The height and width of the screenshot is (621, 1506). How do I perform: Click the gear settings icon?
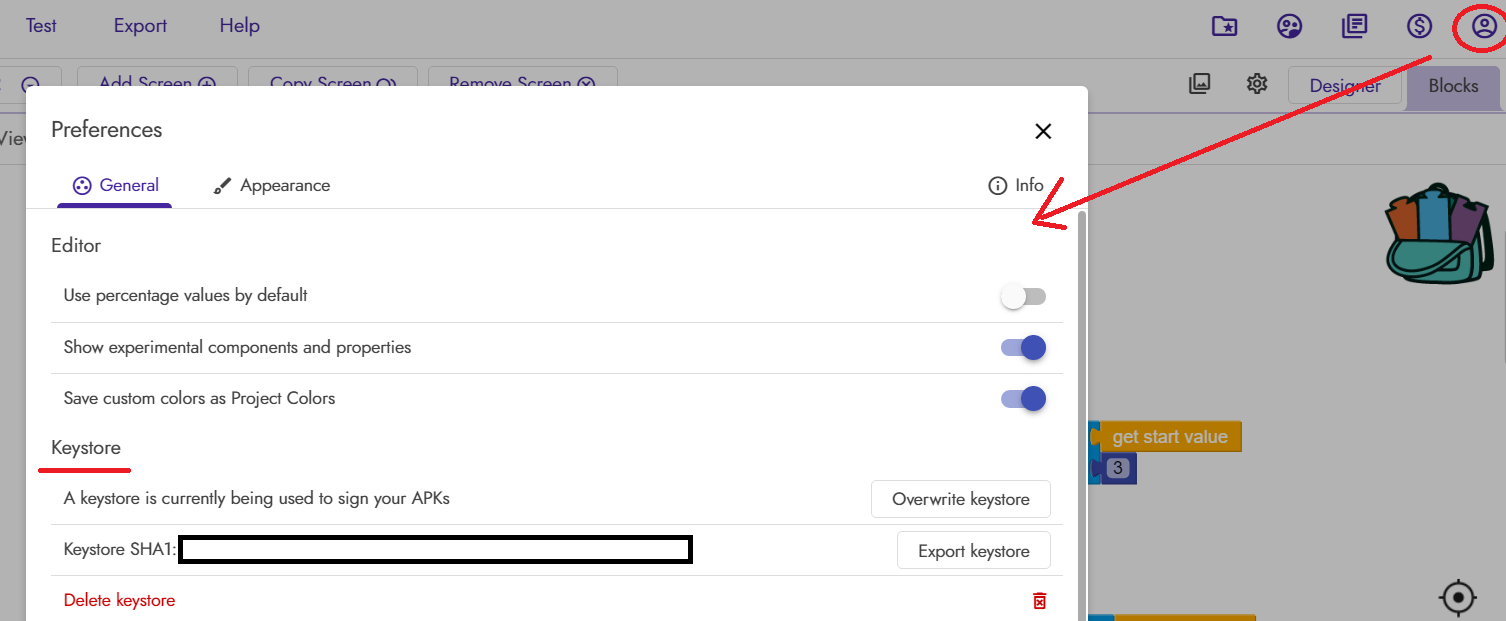[1257, 84]
